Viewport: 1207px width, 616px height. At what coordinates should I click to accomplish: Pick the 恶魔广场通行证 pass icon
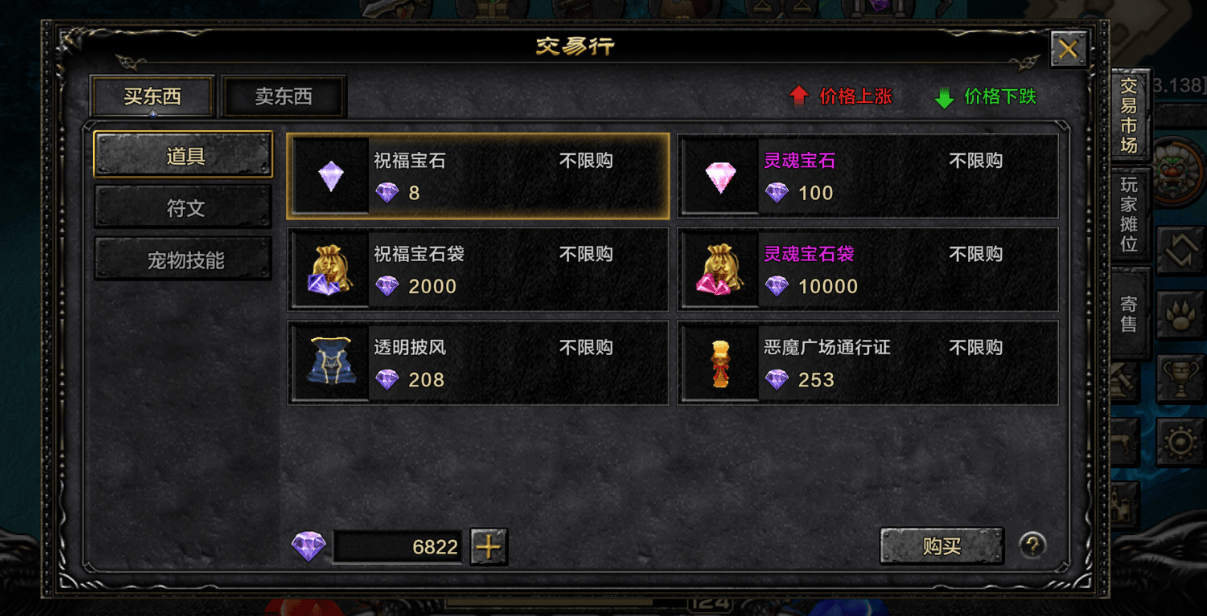coord(720,363)
